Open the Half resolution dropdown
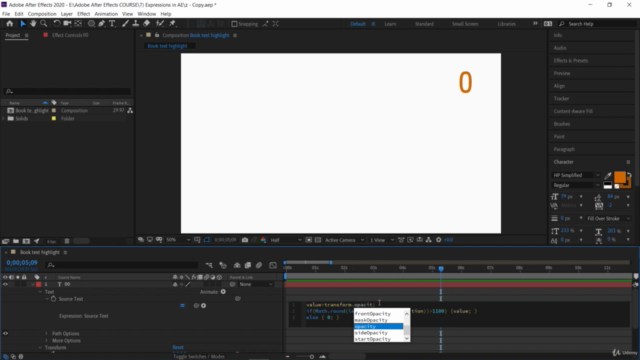Screen dimensions: 640x360 [x=286, y=240]
